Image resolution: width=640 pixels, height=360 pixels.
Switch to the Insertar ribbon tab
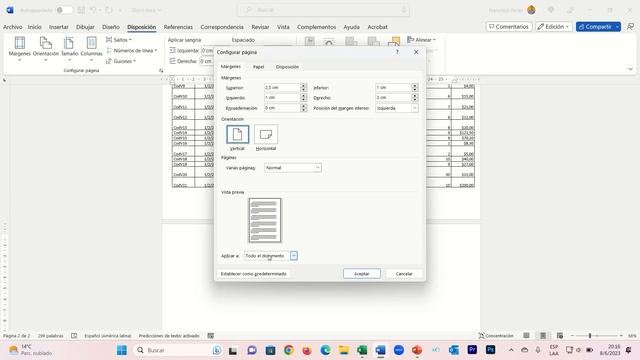pos(59,27)
